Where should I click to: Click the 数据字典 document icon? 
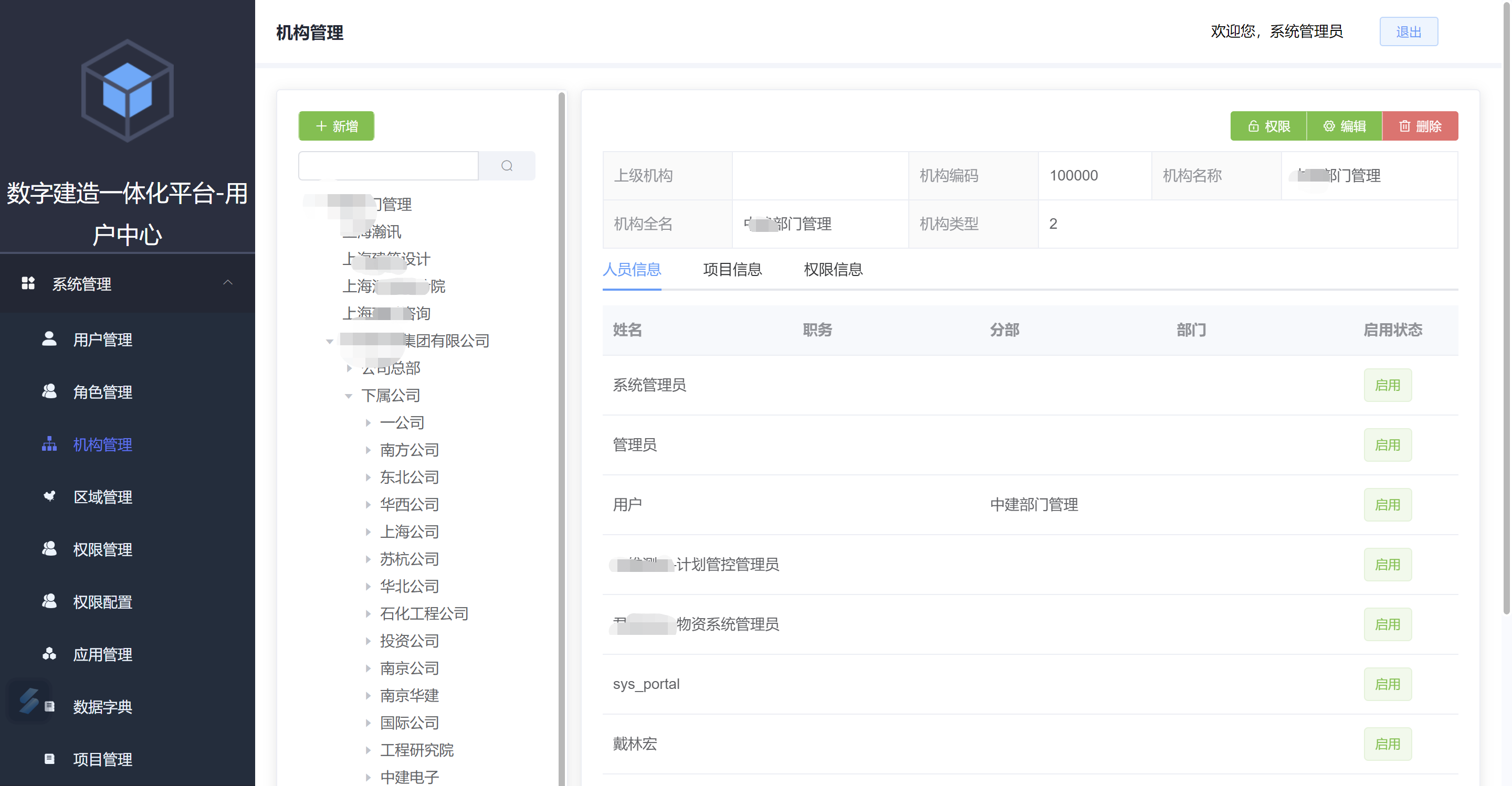50,706
